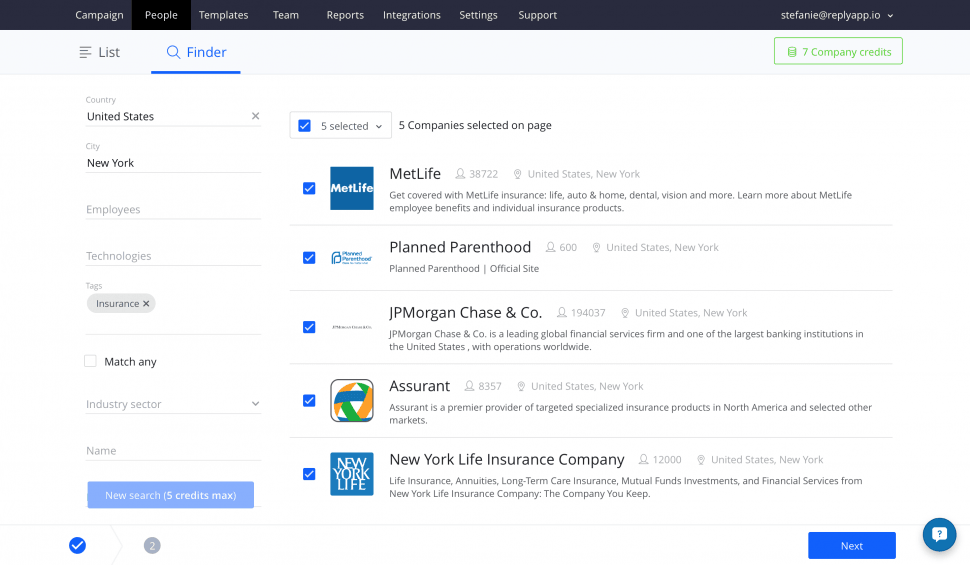Click MetLife location pin icon

(518, 175)
